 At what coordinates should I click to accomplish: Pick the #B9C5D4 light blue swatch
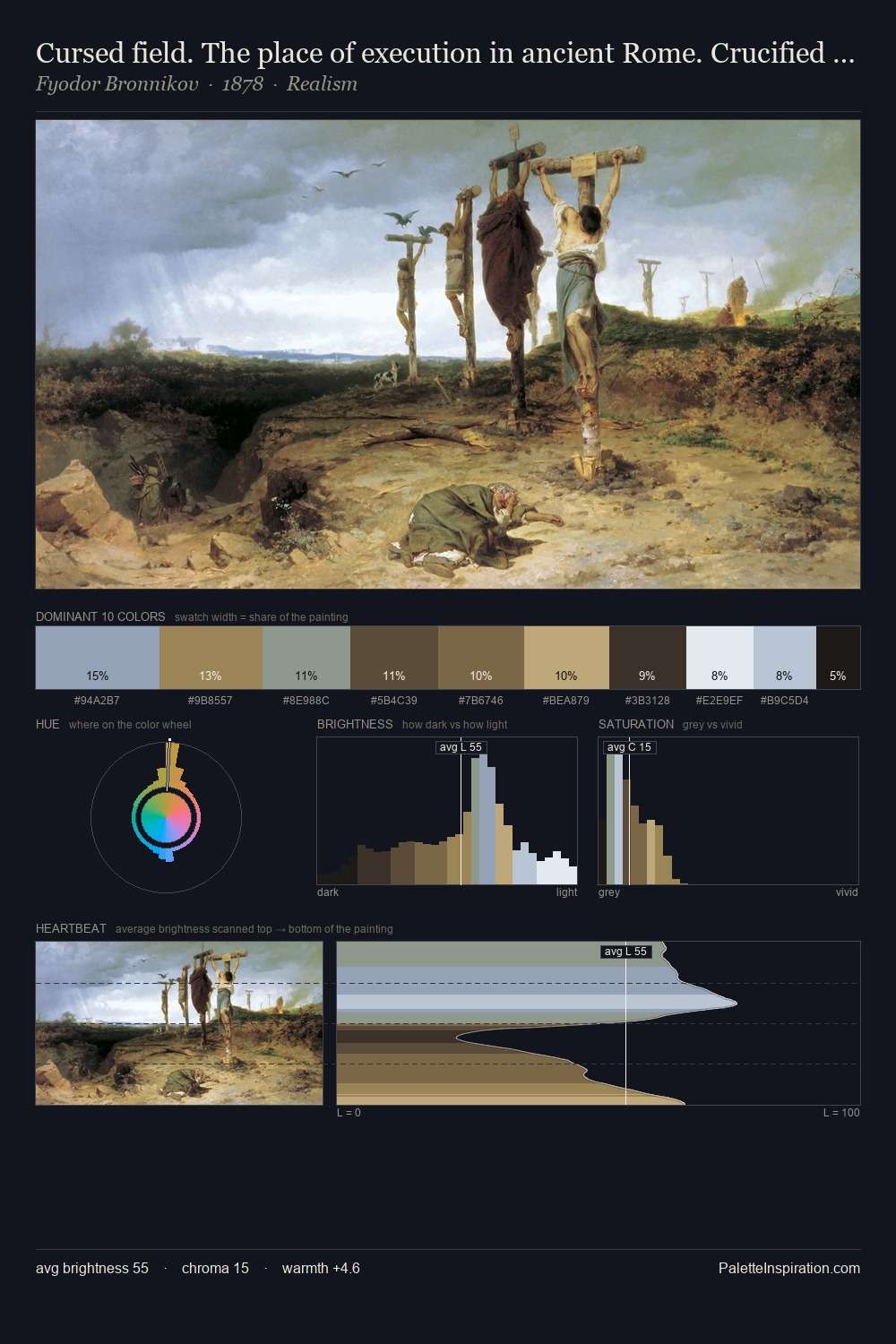pyautogui.click(x=785, y=658)
